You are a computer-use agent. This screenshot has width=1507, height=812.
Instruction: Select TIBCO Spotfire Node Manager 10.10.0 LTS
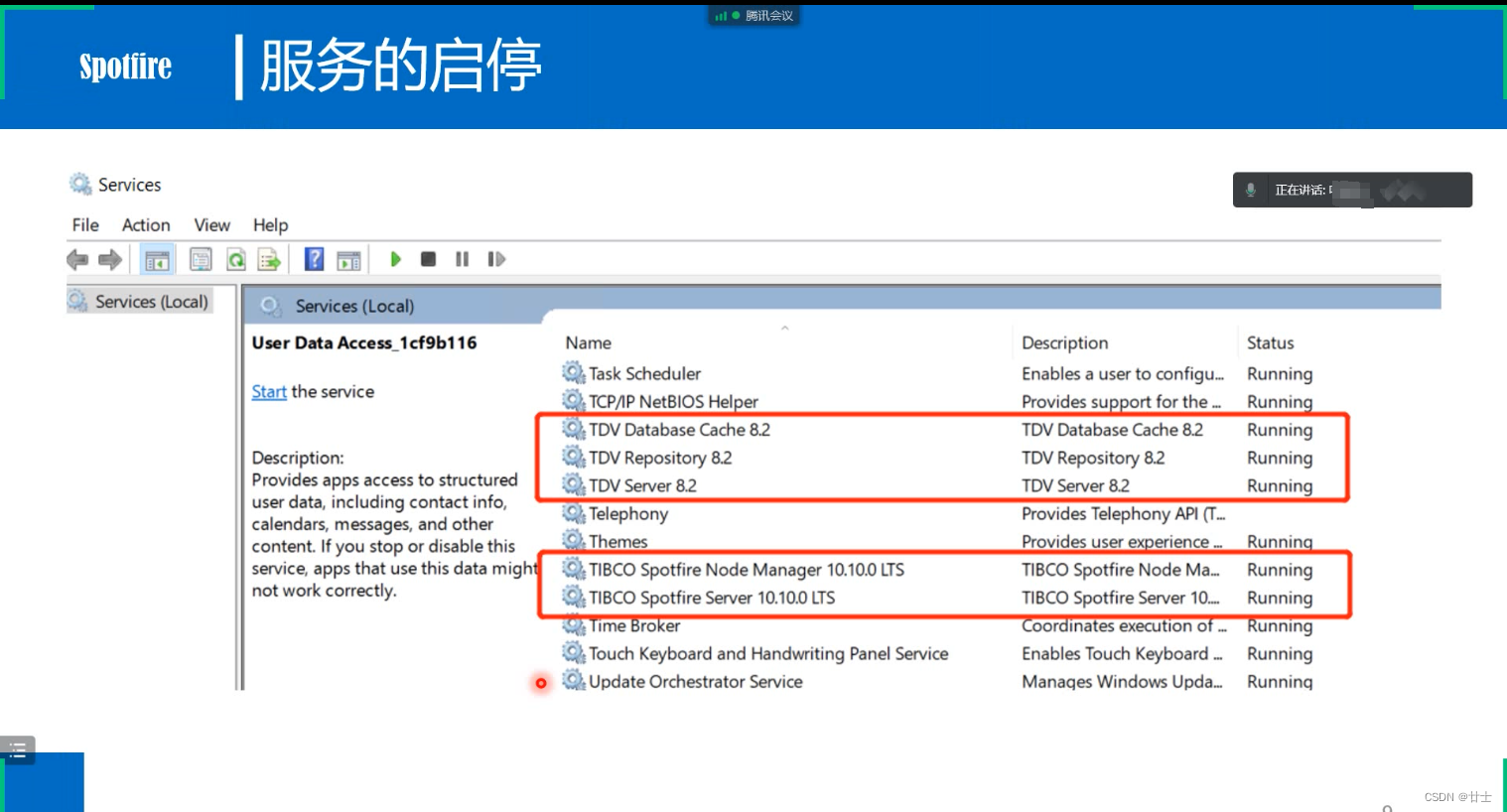[x=937, y=570]
